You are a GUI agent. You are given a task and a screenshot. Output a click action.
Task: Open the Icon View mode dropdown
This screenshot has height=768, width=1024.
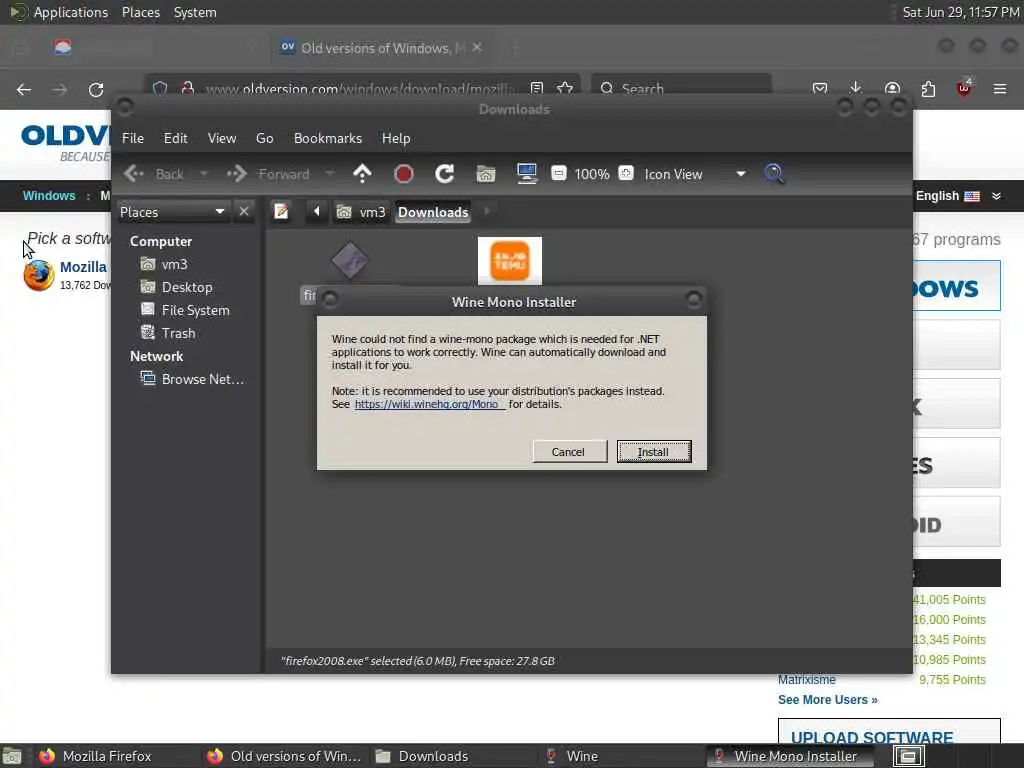(x=695, y=174)
